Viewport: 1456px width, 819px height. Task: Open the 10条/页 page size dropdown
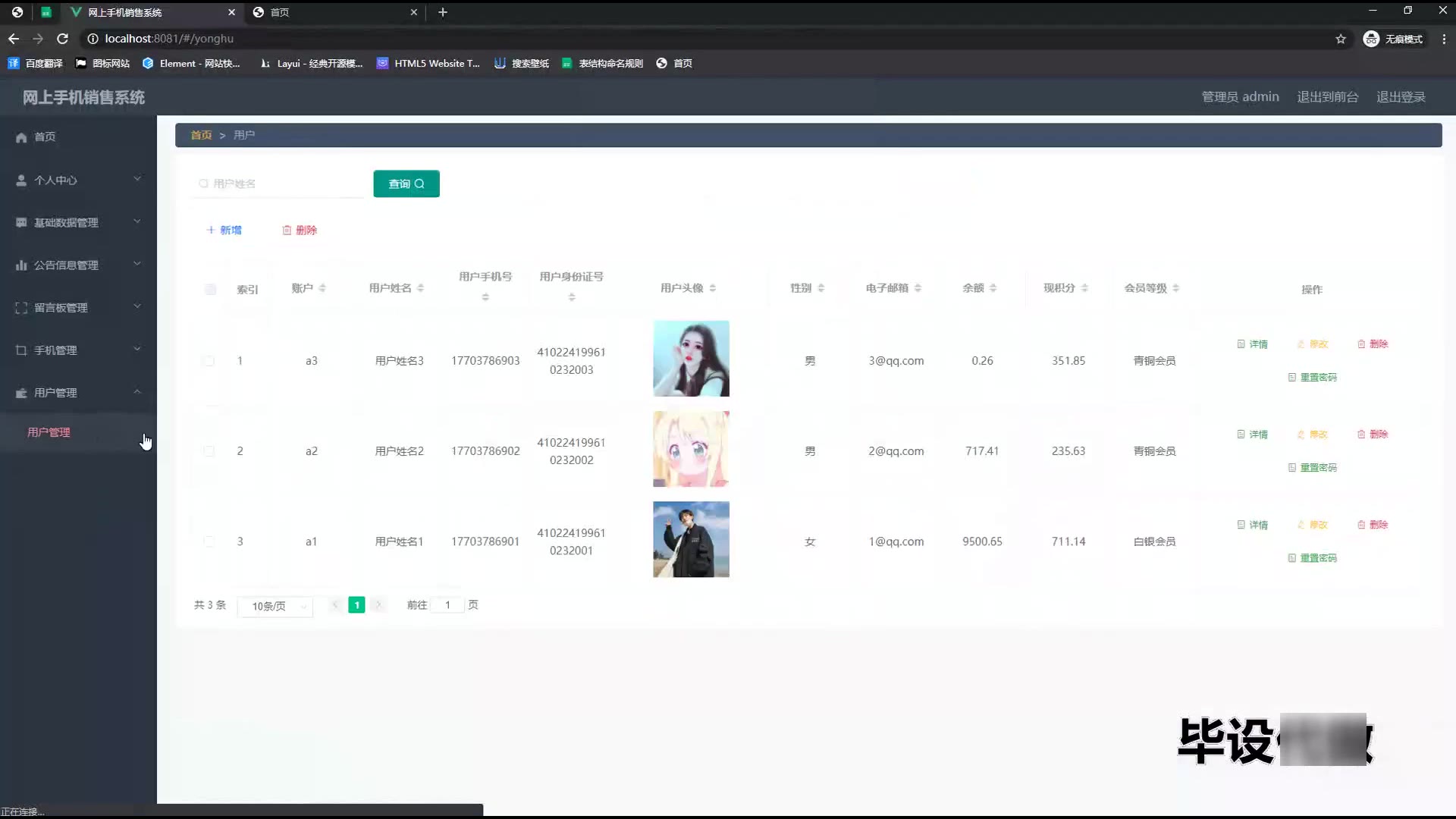tap(275, 606)
